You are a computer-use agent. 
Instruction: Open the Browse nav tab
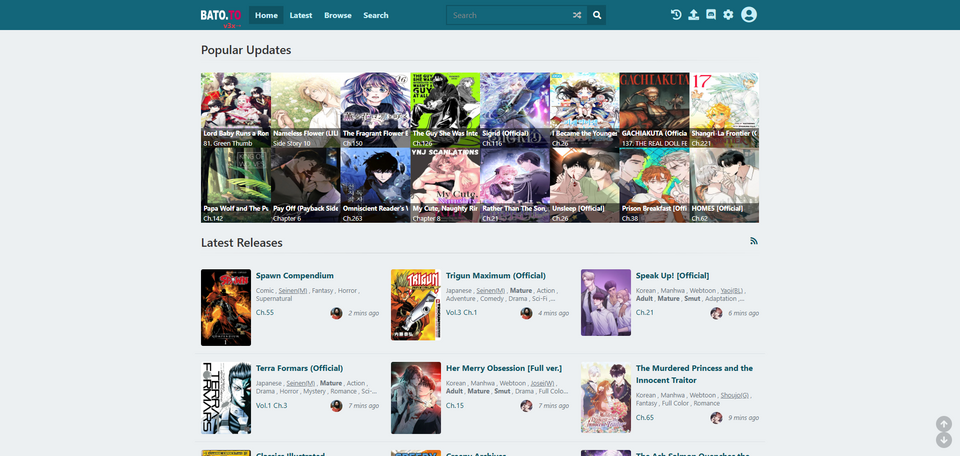(338, 15)
